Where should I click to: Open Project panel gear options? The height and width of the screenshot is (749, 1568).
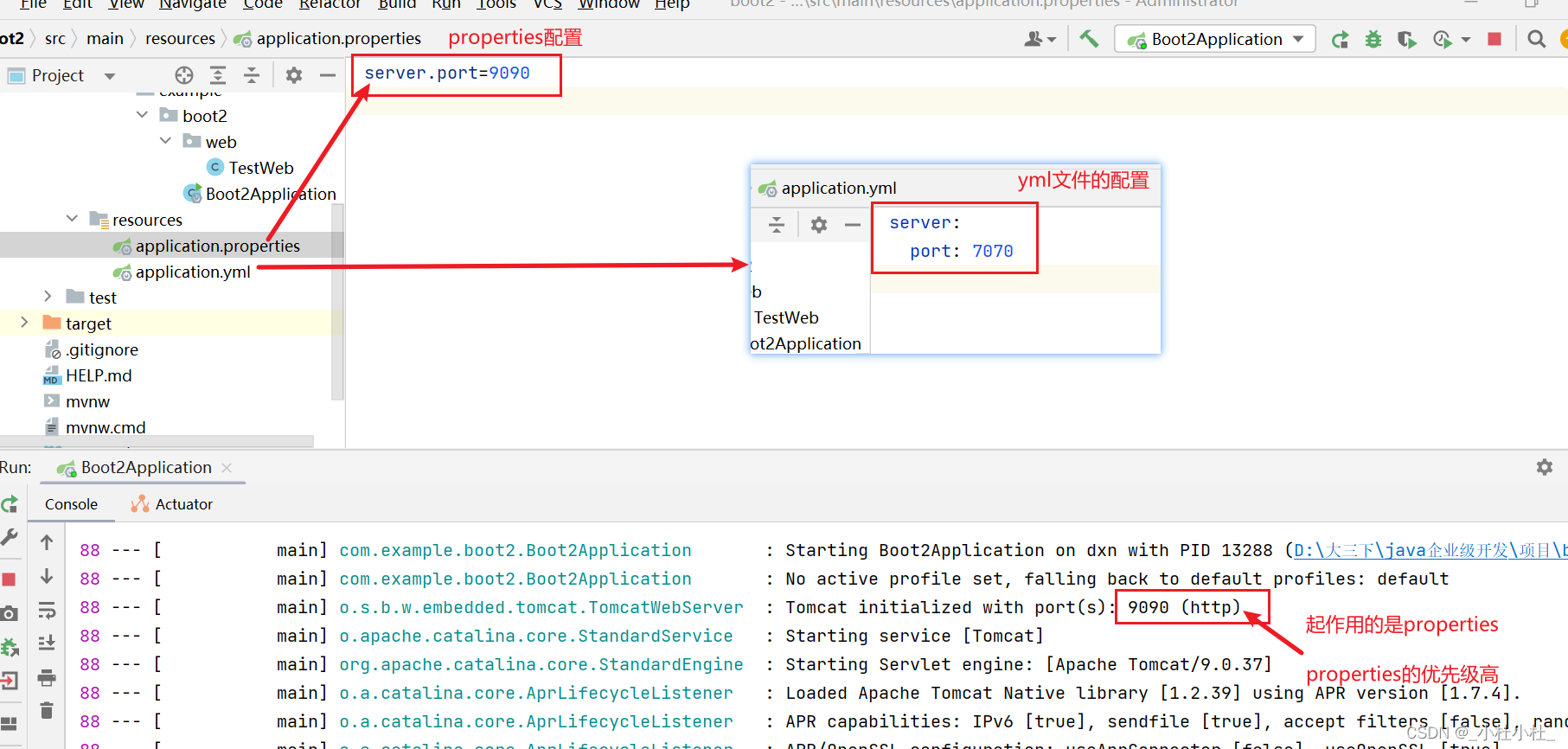[294, 75]
